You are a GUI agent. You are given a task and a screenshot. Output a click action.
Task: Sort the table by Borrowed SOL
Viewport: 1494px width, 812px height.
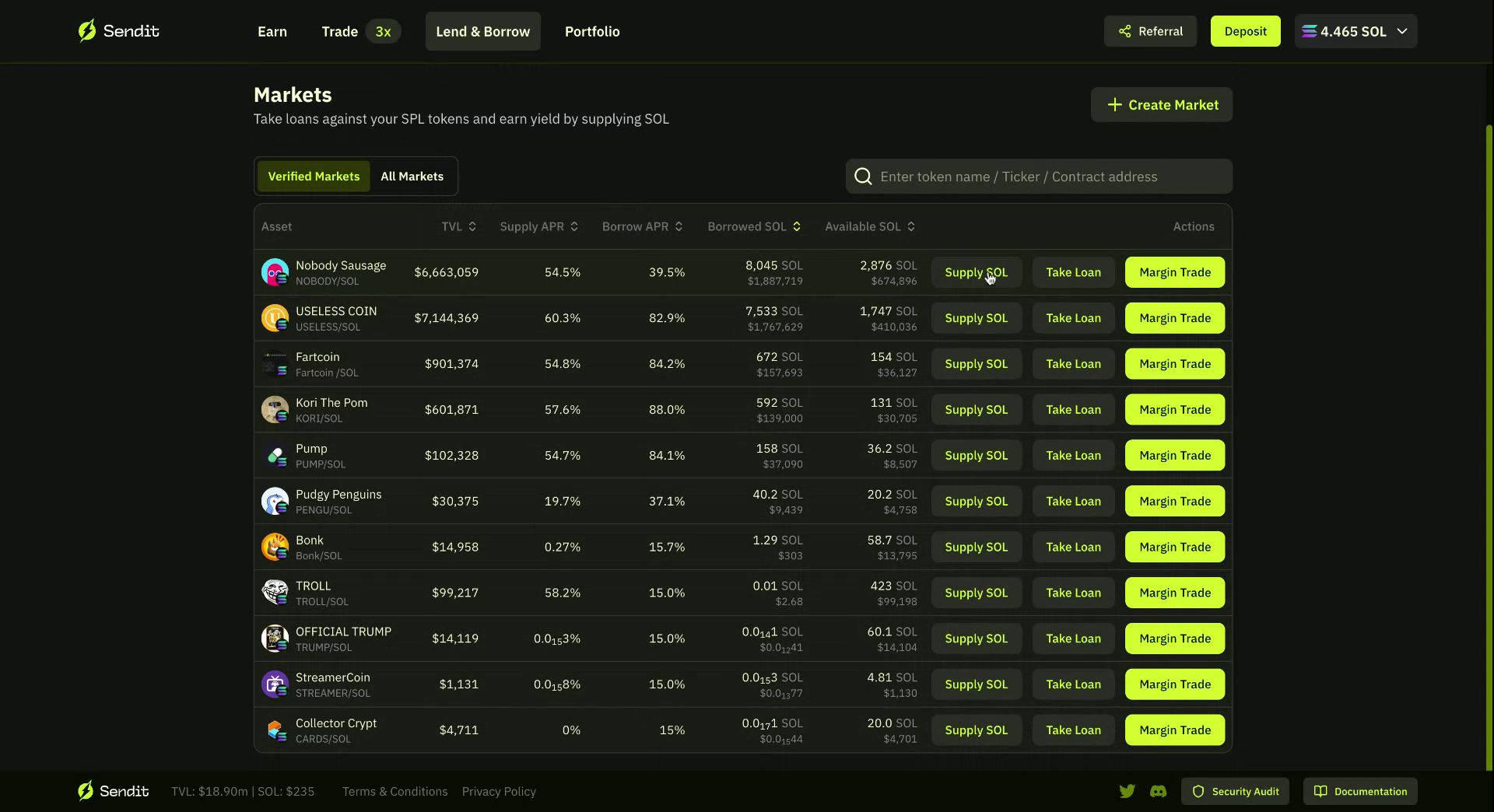(753, 226)
